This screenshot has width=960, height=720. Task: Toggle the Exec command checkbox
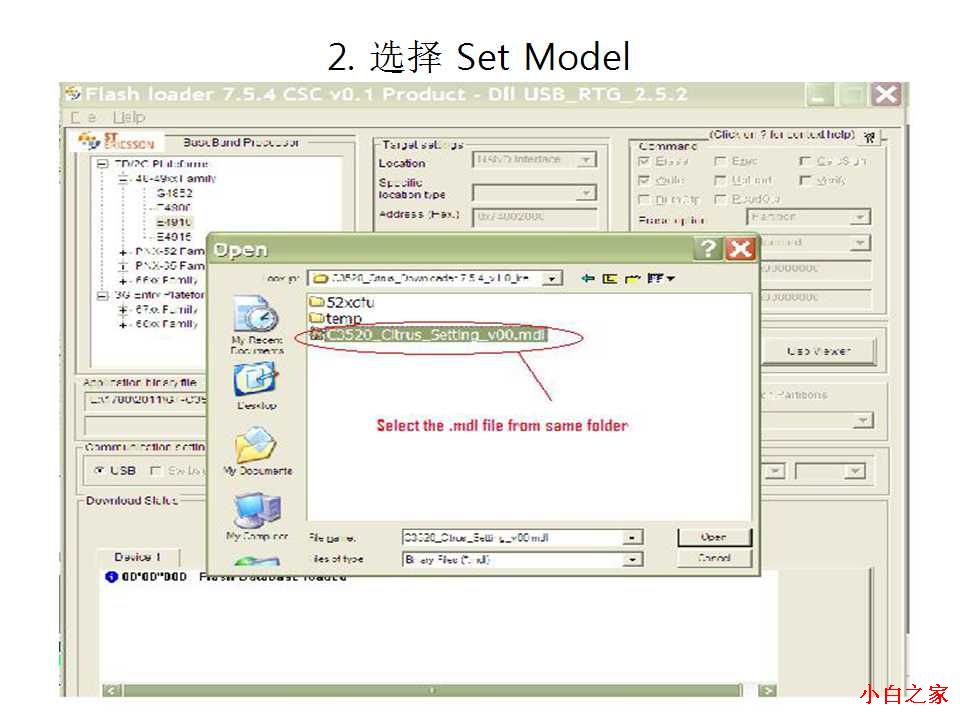coord(720,161)
